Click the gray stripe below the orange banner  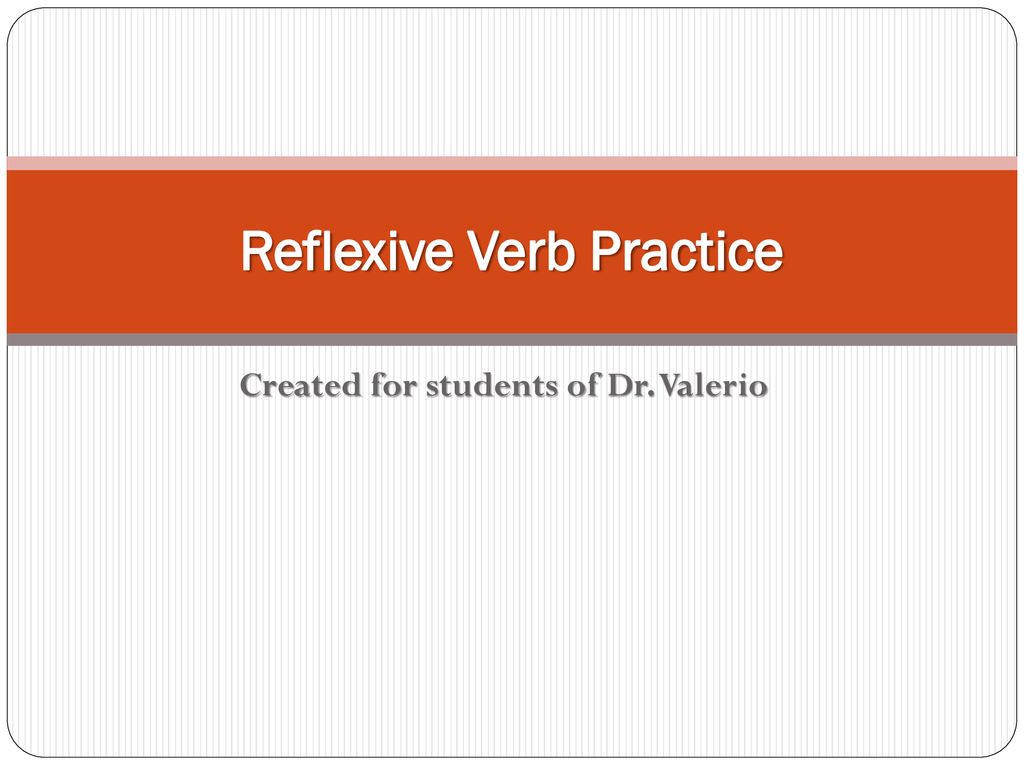pyautogui.click(x=512, y=339)
